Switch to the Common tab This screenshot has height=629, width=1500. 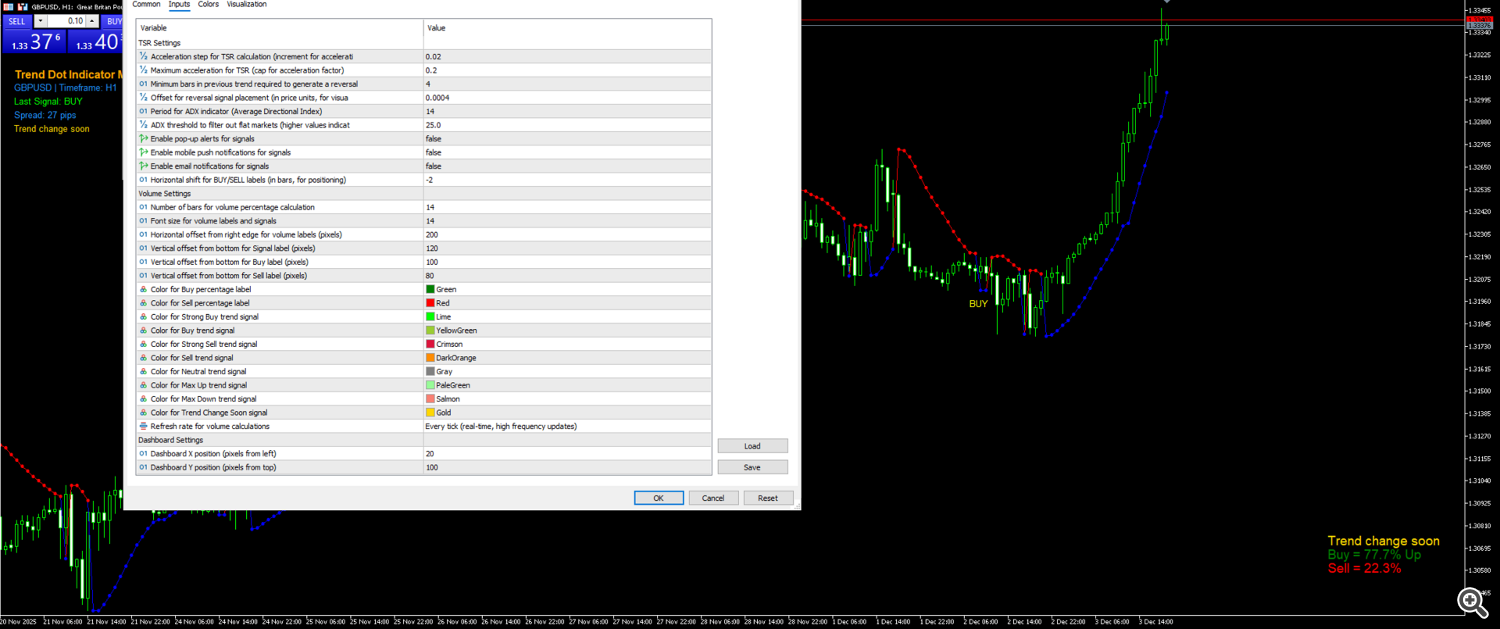[147, 4]
